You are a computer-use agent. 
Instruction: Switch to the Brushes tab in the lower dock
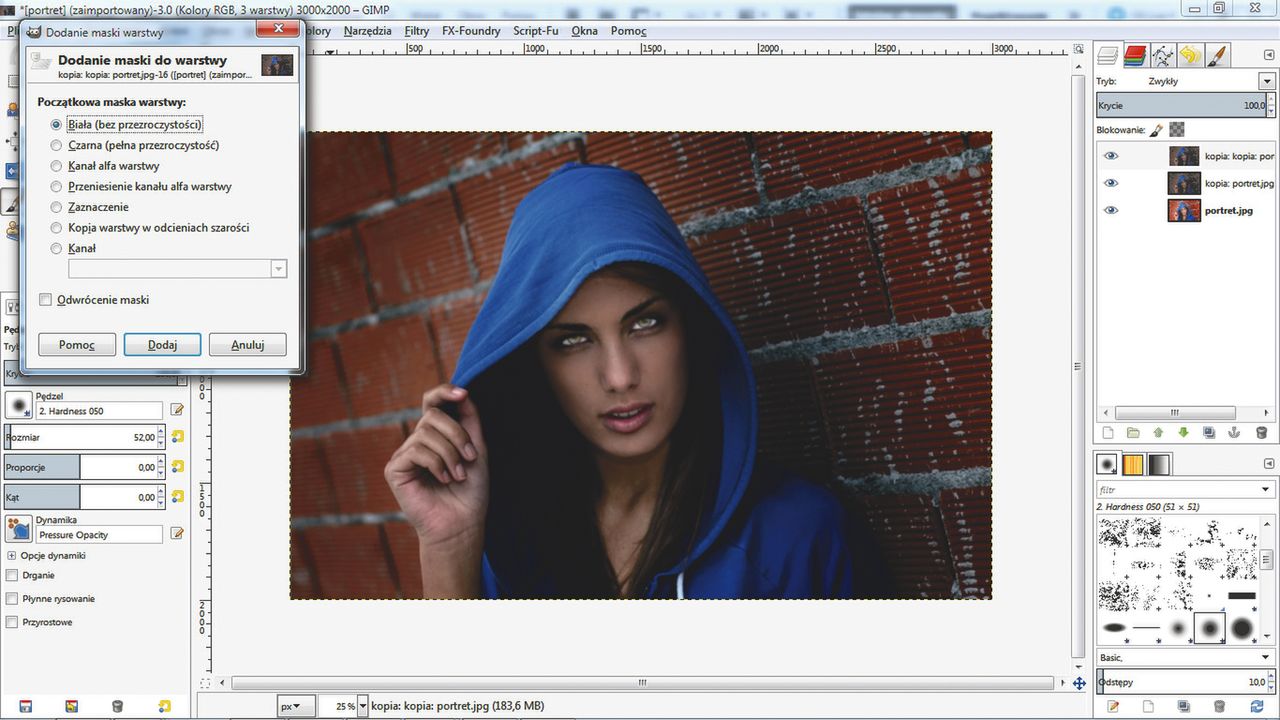click(1107, 465)
